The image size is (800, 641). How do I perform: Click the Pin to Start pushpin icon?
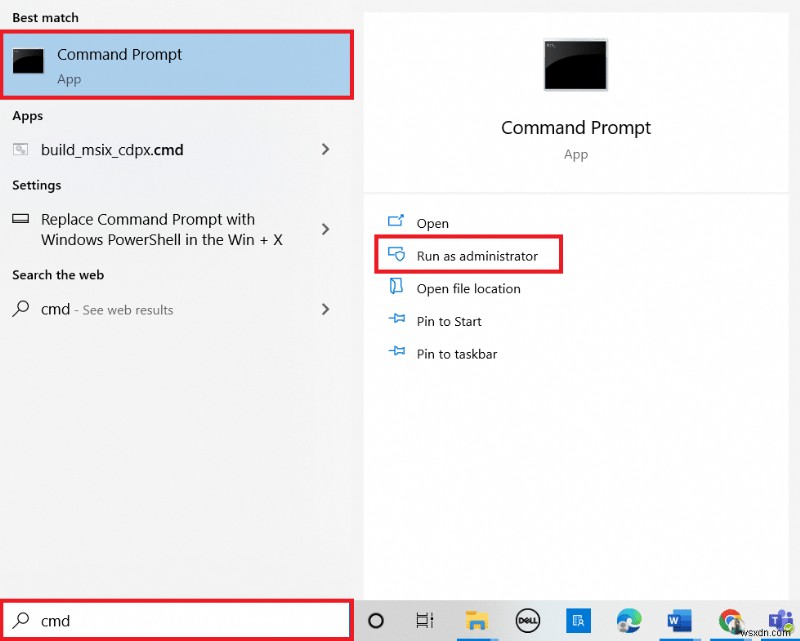point(398,321)
